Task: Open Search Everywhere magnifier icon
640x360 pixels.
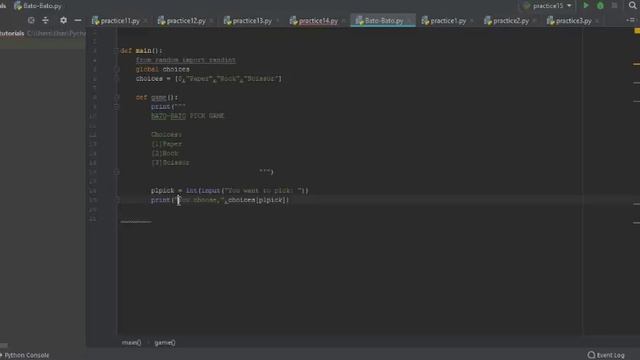Action: pyautogui.click(x=633, y=6)
